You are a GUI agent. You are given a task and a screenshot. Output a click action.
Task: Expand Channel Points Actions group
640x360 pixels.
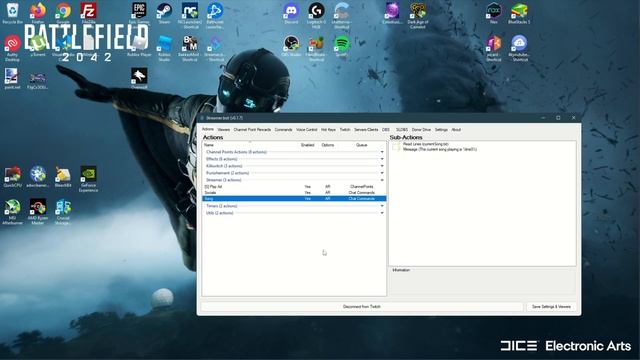click(x=382, y=152)
